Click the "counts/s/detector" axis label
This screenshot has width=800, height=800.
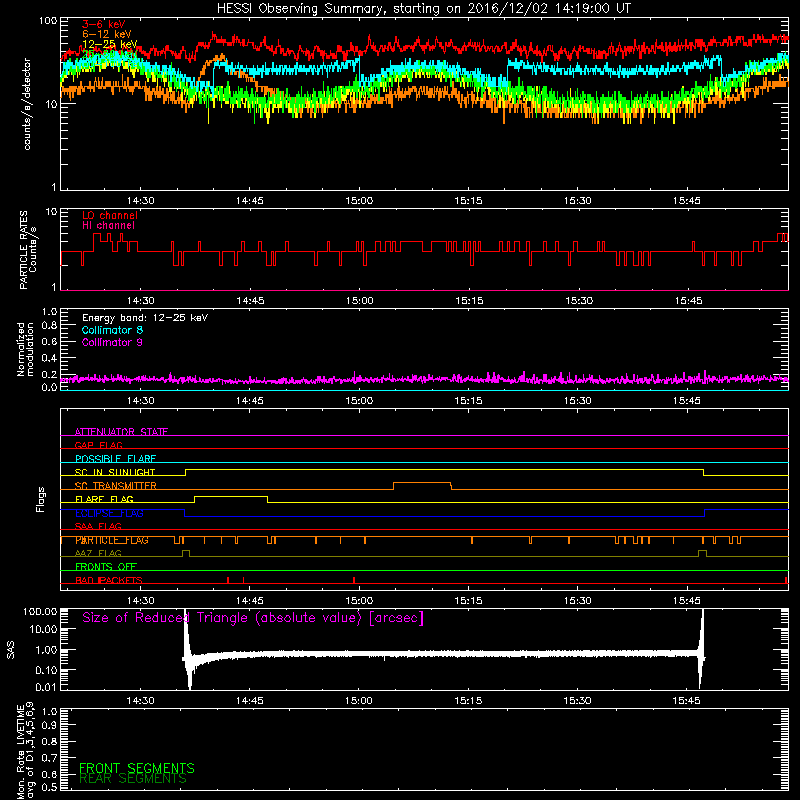coord(27,104)
